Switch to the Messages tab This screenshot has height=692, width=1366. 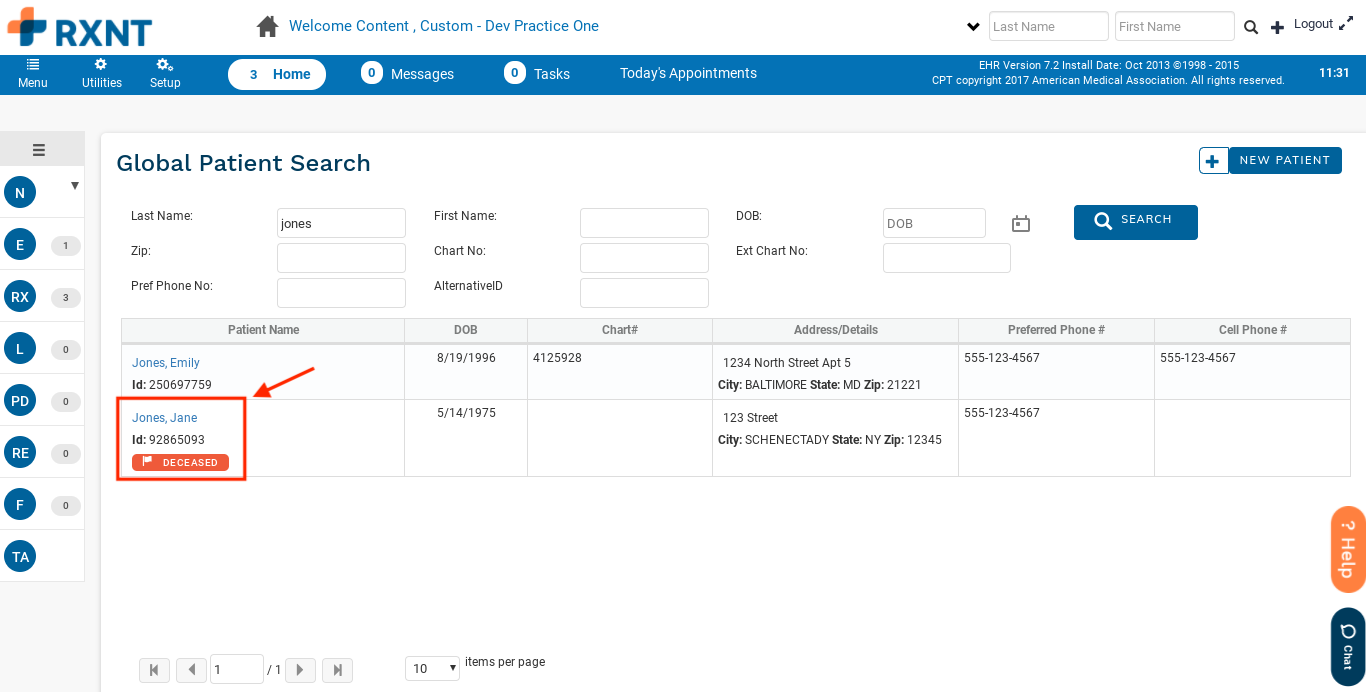click(408, 74)
